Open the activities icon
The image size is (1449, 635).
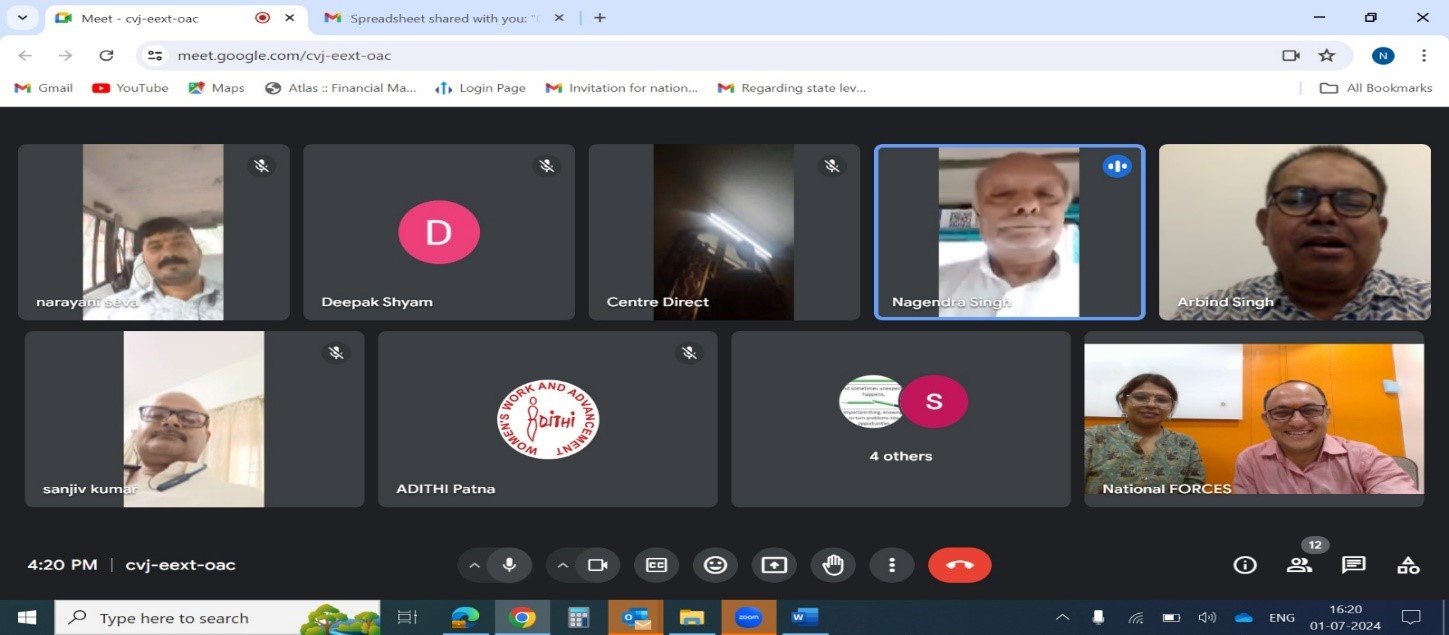[x=1408, y=565]
